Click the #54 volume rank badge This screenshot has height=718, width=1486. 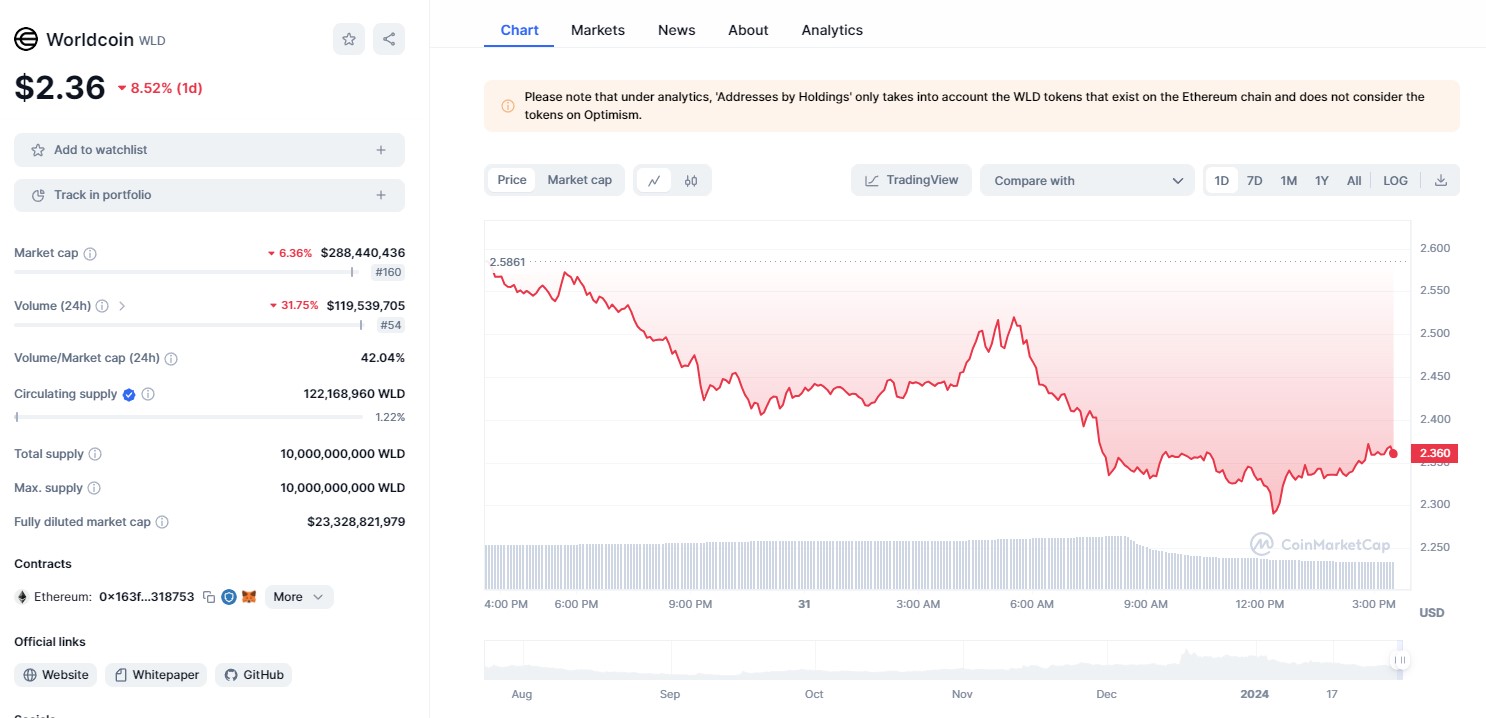[x=391, y=325]
